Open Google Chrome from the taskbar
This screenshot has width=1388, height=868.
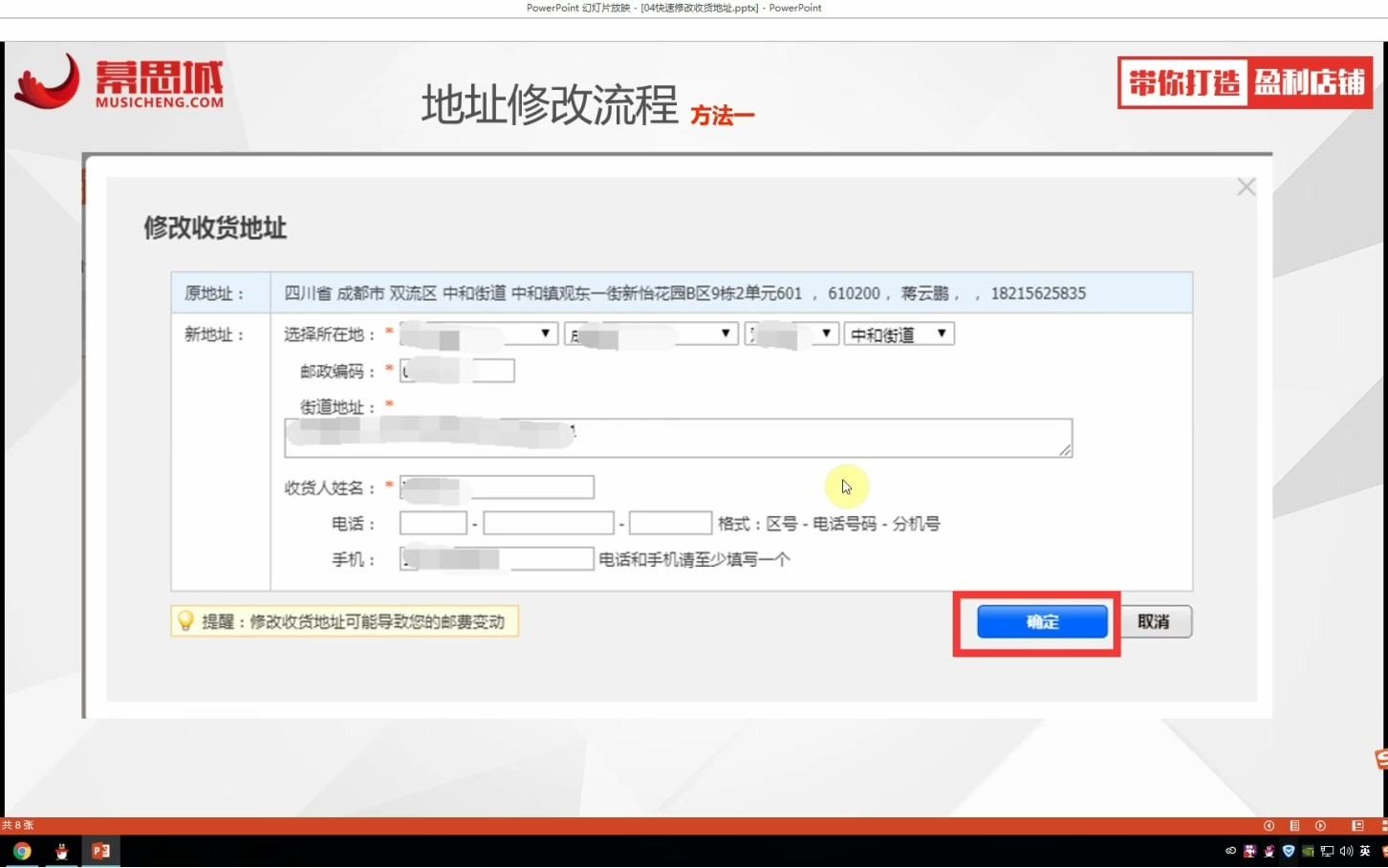click(21, 851)
